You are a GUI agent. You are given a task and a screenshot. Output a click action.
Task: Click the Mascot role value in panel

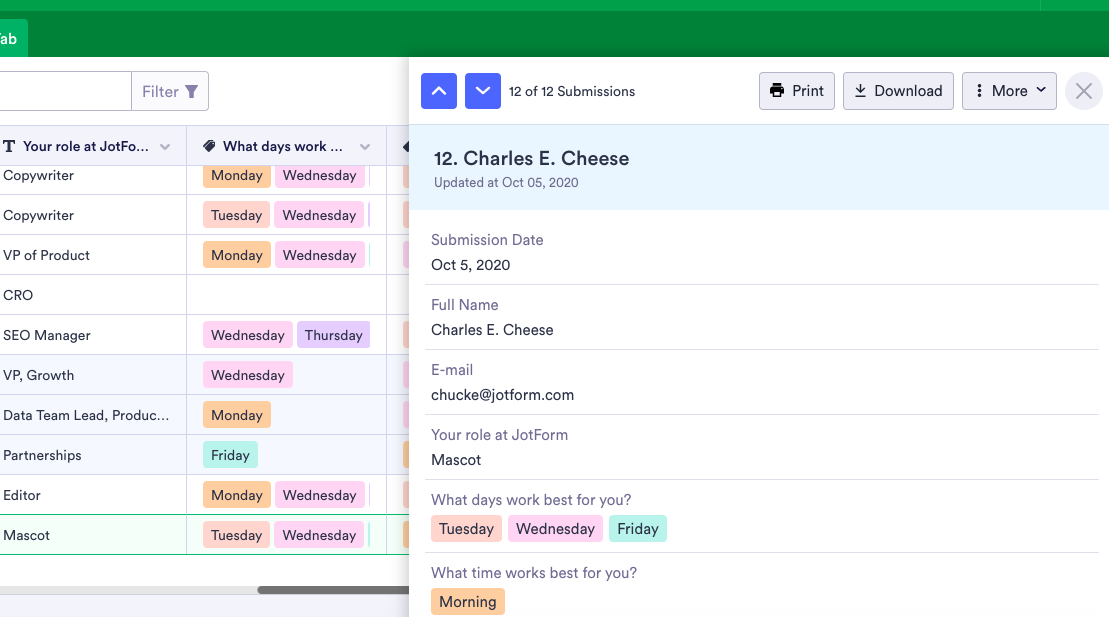click(x=455, y=460)
